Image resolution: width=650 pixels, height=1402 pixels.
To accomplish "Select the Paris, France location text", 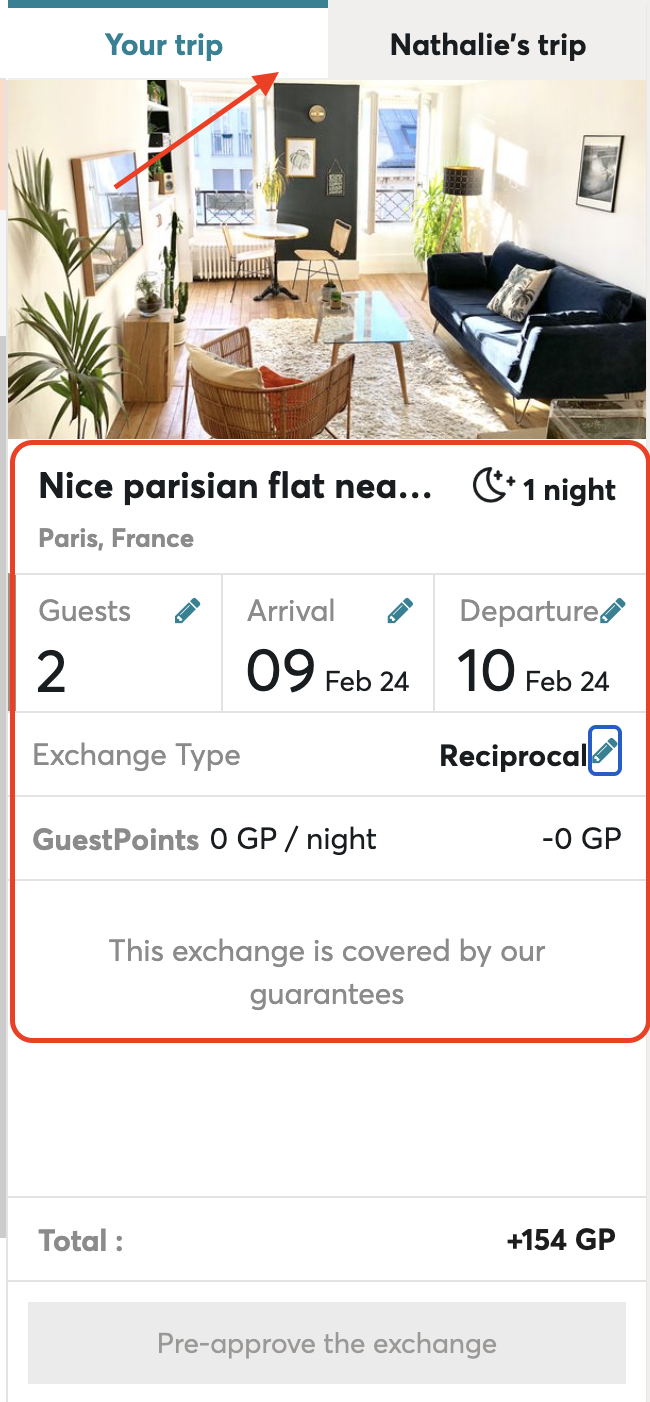I will click(116, 539).
